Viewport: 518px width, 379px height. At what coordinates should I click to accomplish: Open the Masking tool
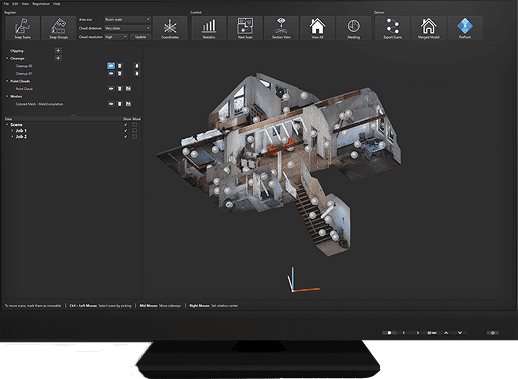pos(354,28)
